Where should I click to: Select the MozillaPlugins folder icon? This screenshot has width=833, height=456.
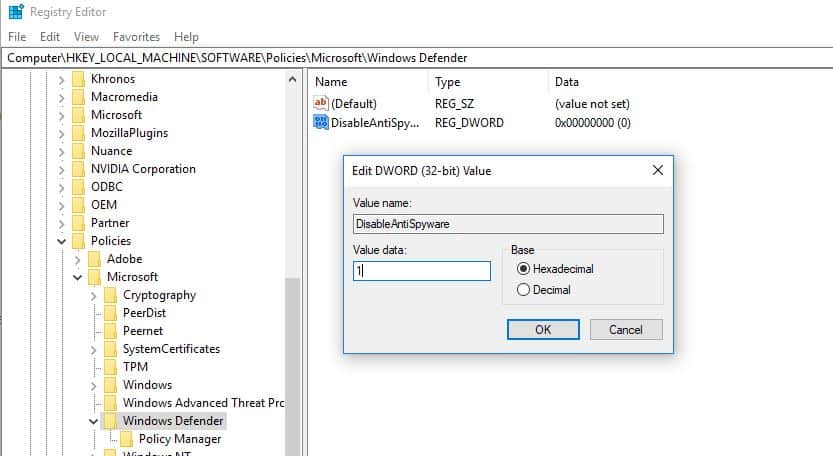(78, 133)
